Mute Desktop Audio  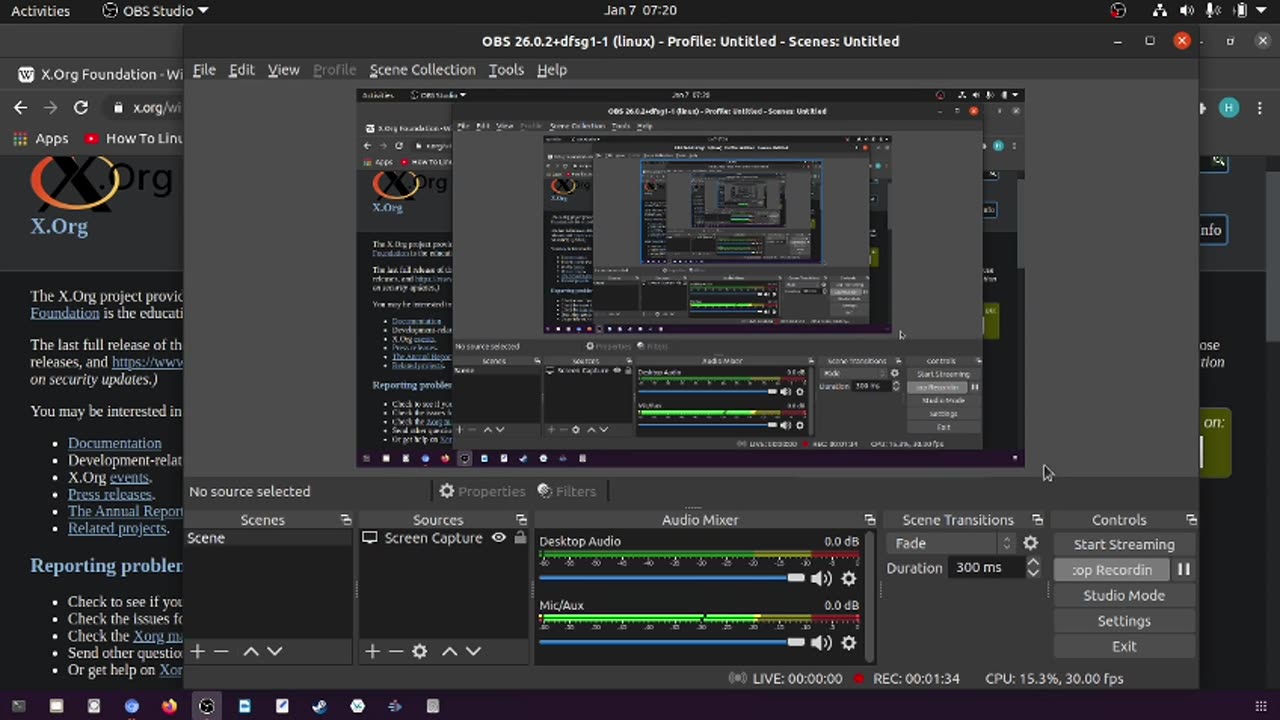(x=821, y=578)
